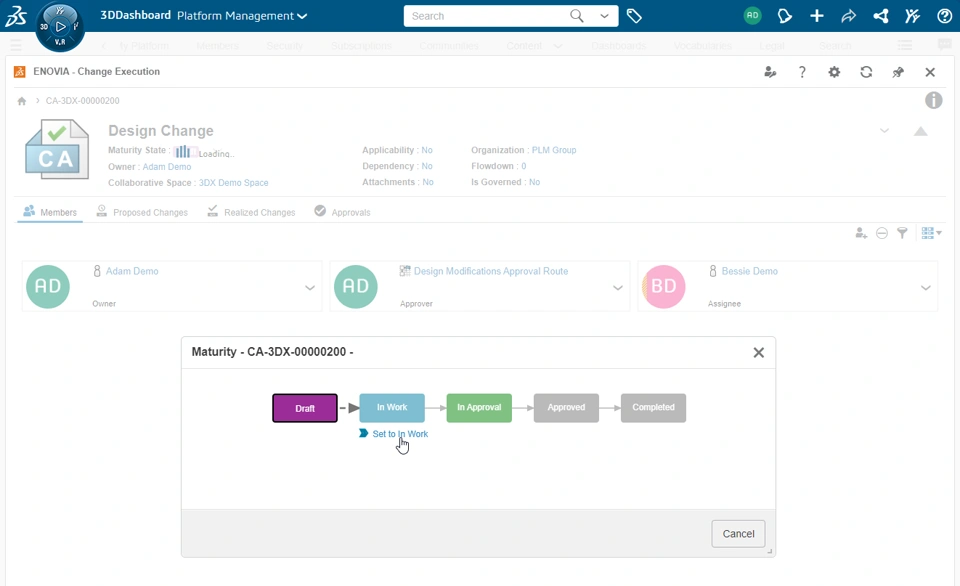Collapse header with the up triangle
The height and width of the screenshot is (586, 960).
(920, 131)
